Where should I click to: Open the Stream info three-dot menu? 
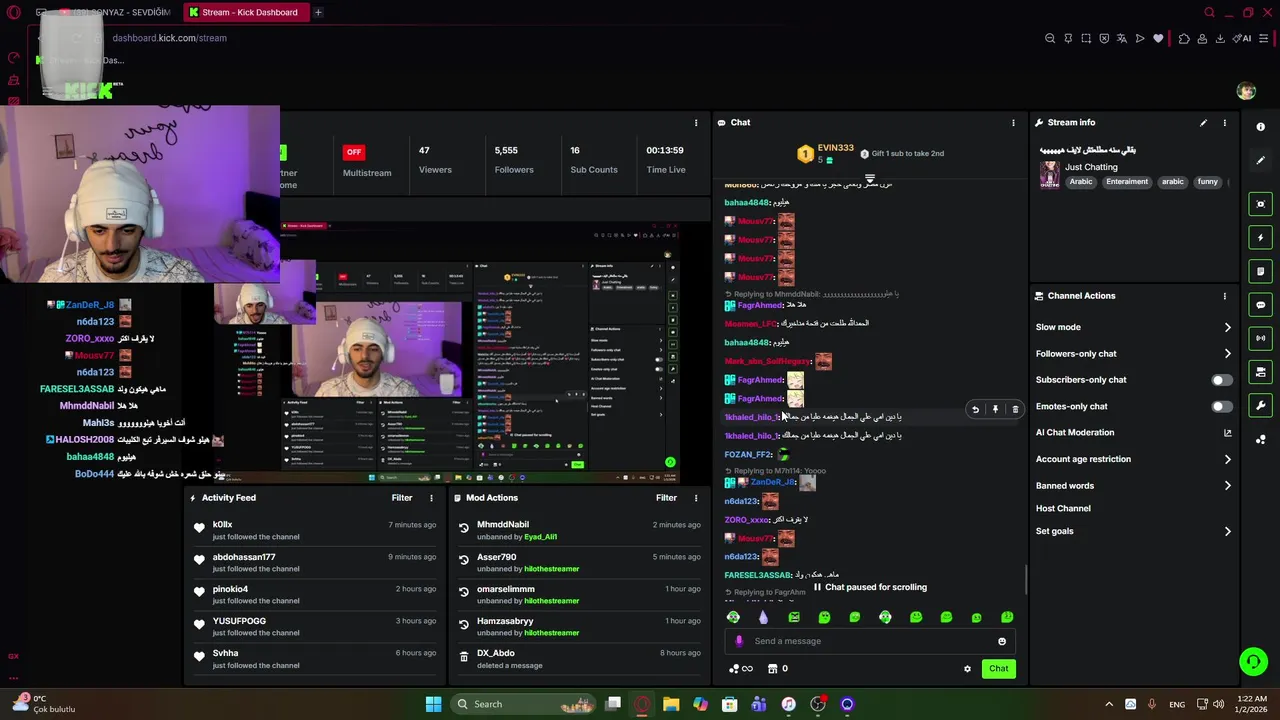tap(1225, 123)
